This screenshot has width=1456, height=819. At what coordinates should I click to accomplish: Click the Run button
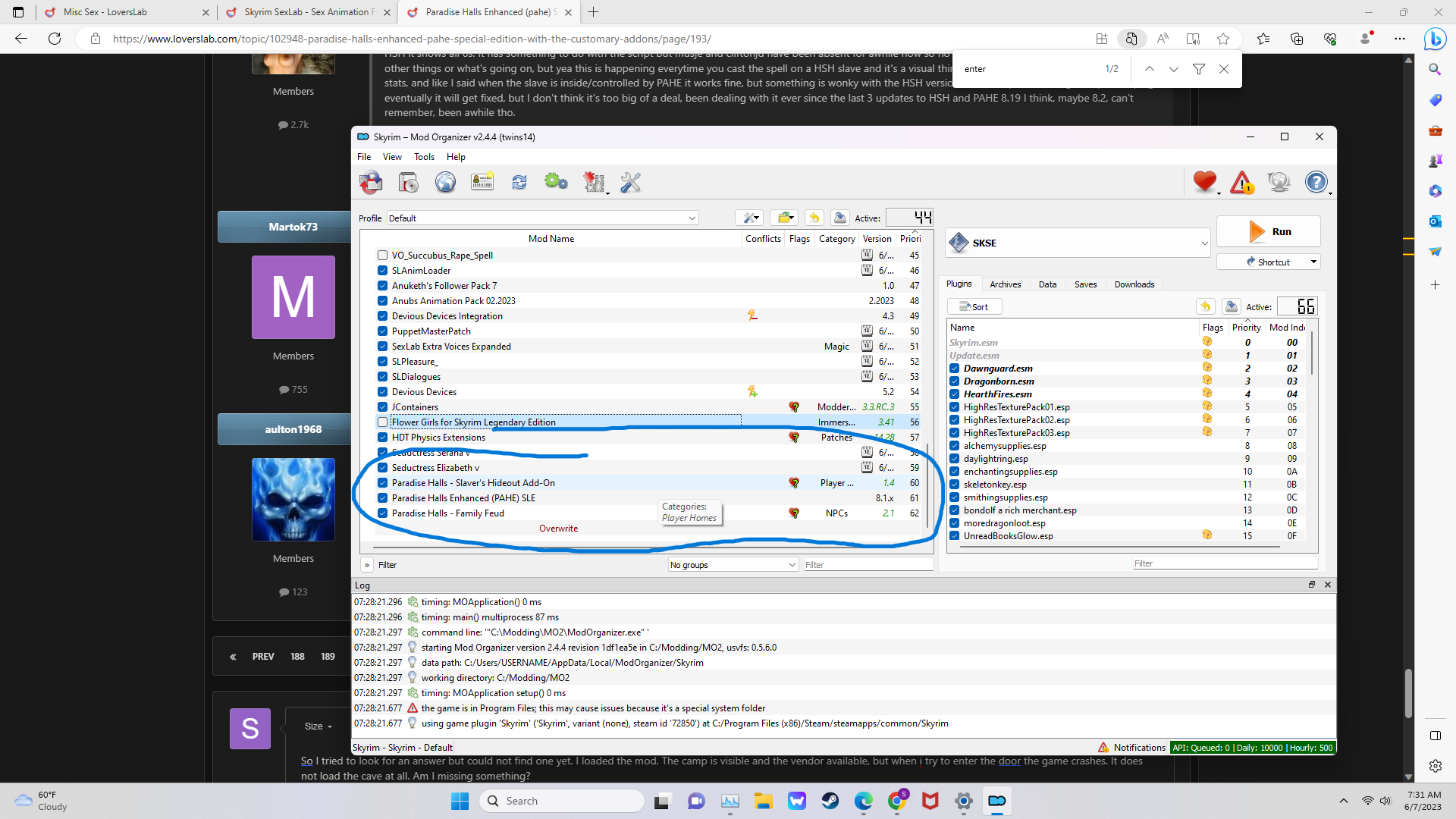pyautogui.click(x=1269, y=231)
